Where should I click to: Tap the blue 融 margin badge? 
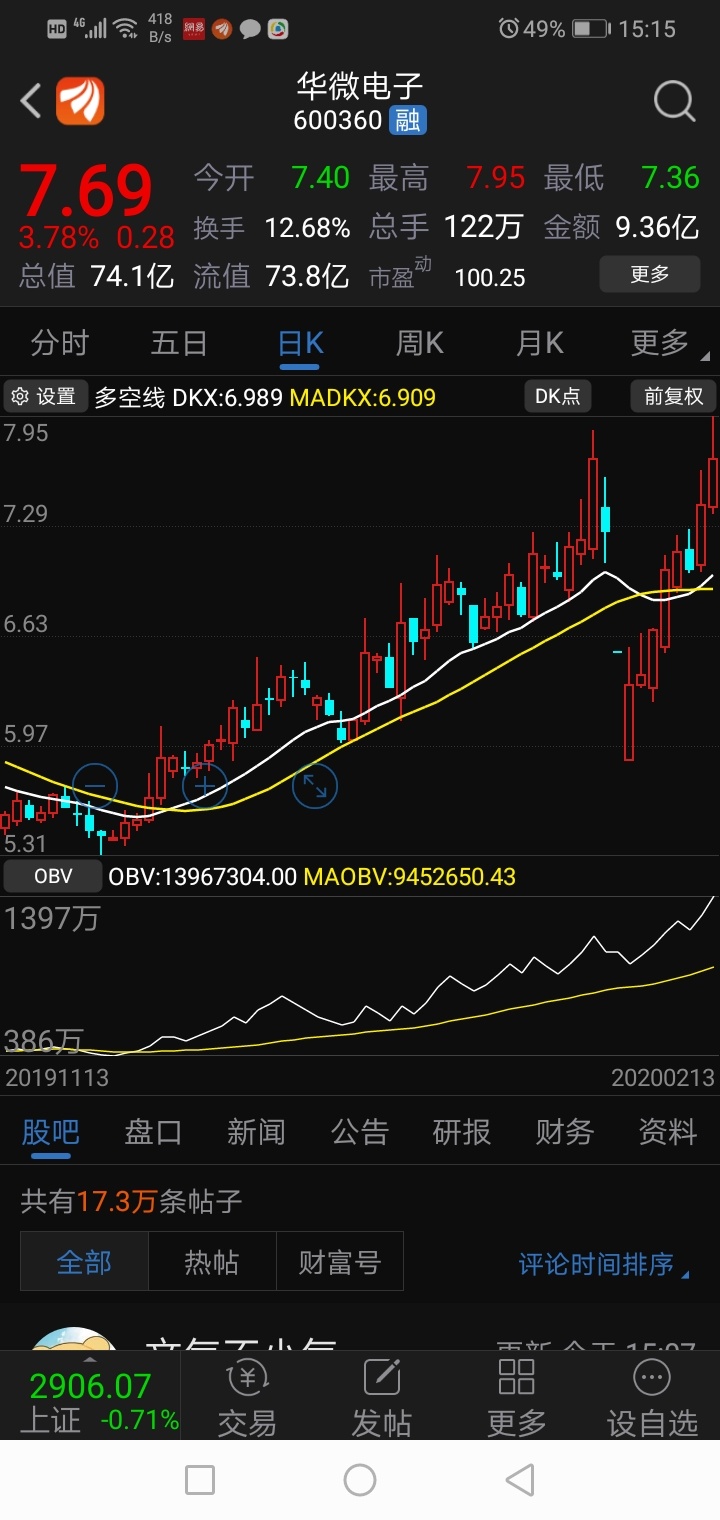tap(408, 121)
